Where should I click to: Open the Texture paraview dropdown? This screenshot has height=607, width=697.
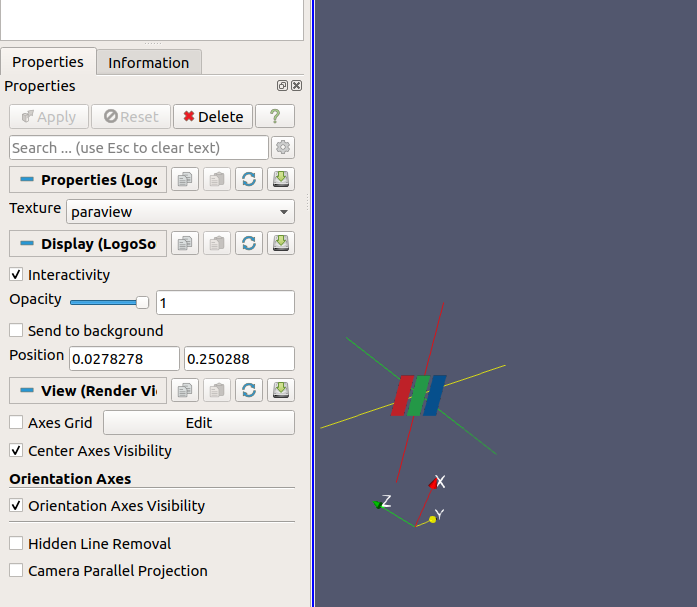click(x=180, y=212)
